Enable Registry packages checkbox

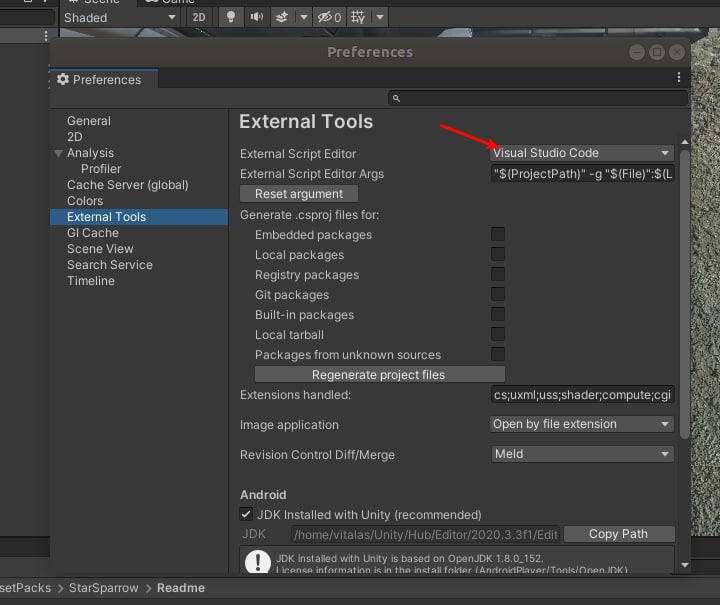(x=498, y=274)
